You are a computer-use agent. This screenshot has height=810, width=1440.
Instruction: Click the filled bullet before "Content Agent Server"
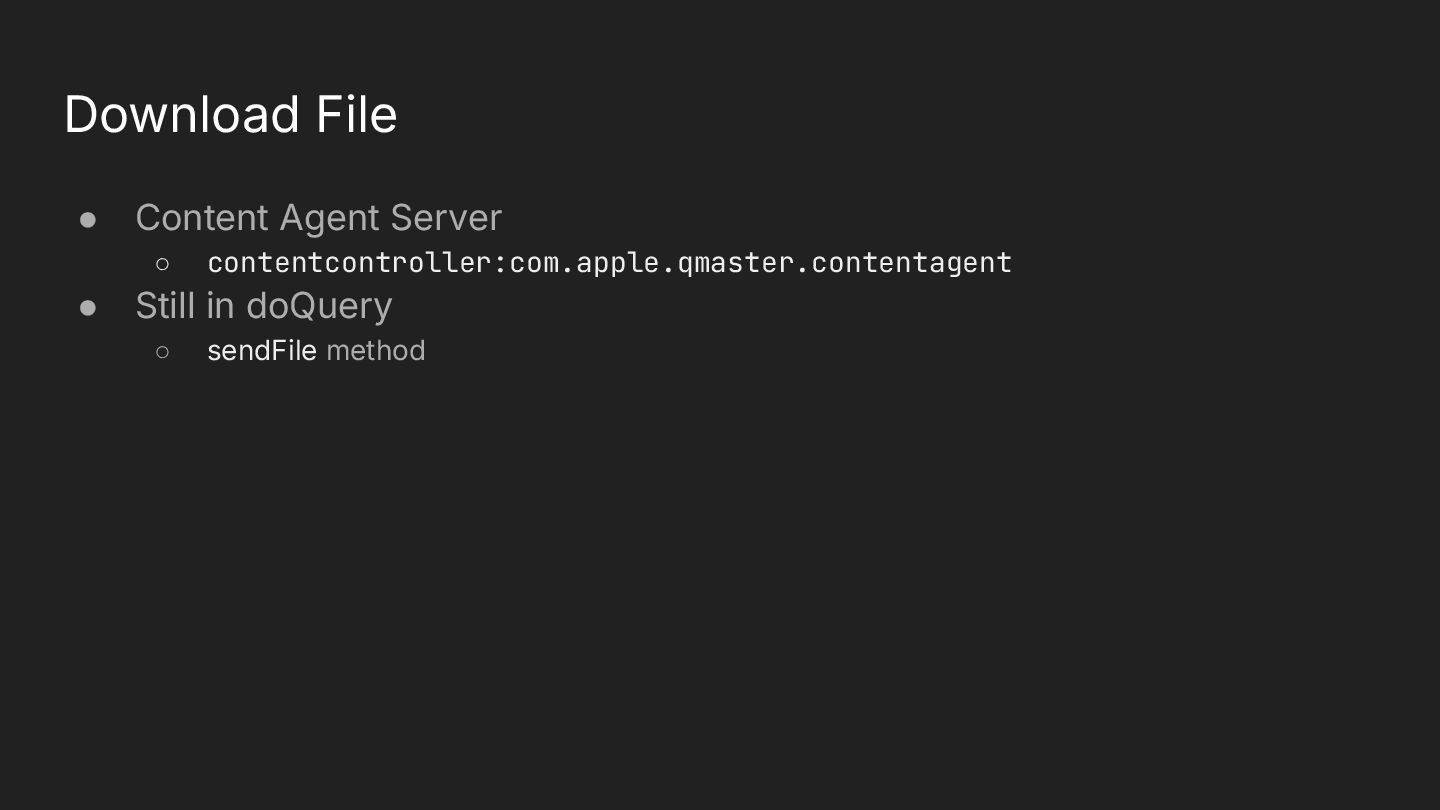pyautogui.click(x=88, y=219)
